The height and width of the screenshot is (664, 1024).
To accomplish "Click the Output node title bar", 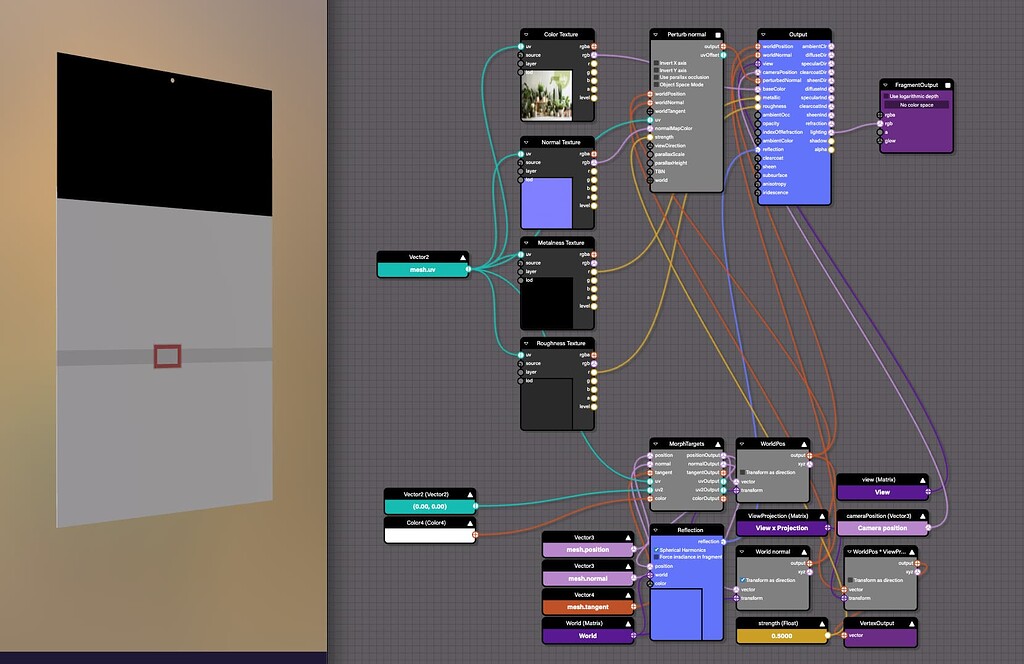I will (x=797, y=34).
